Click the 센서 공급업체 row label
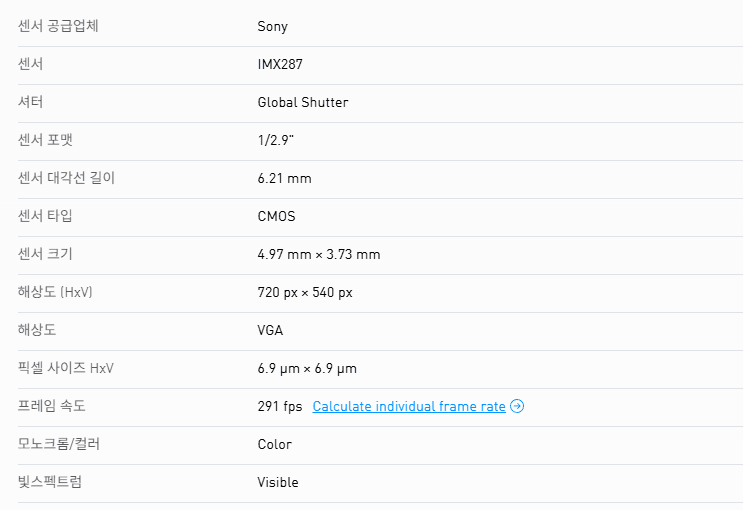The image size is (743, 510). 58,26
